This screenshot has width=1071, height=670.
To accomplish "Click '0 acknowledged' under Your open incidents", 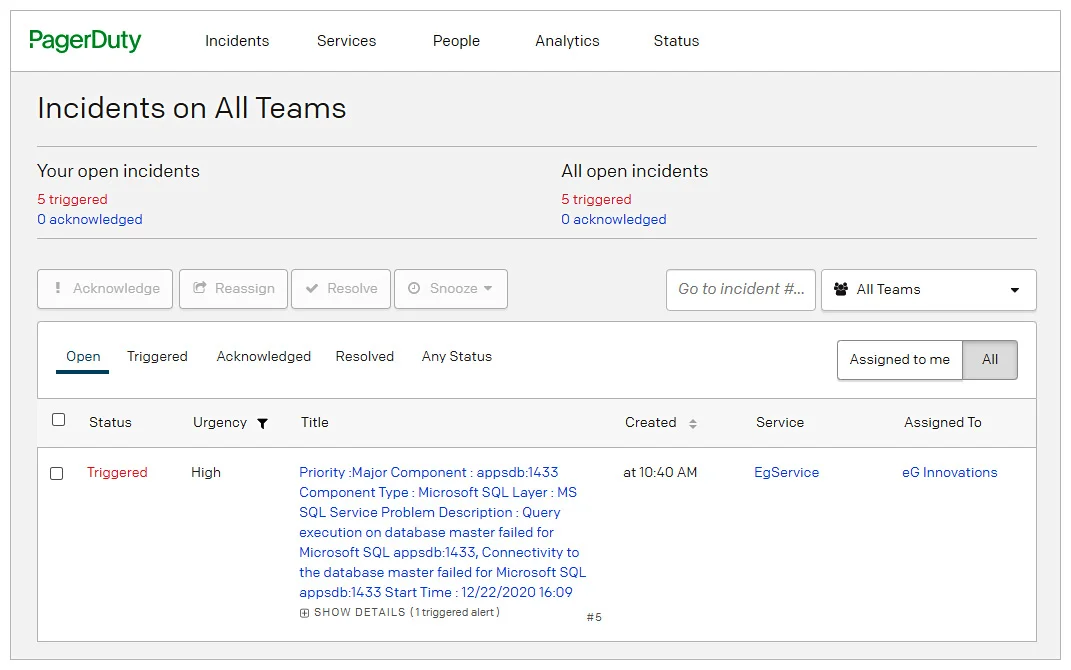I will click(89, 219).
